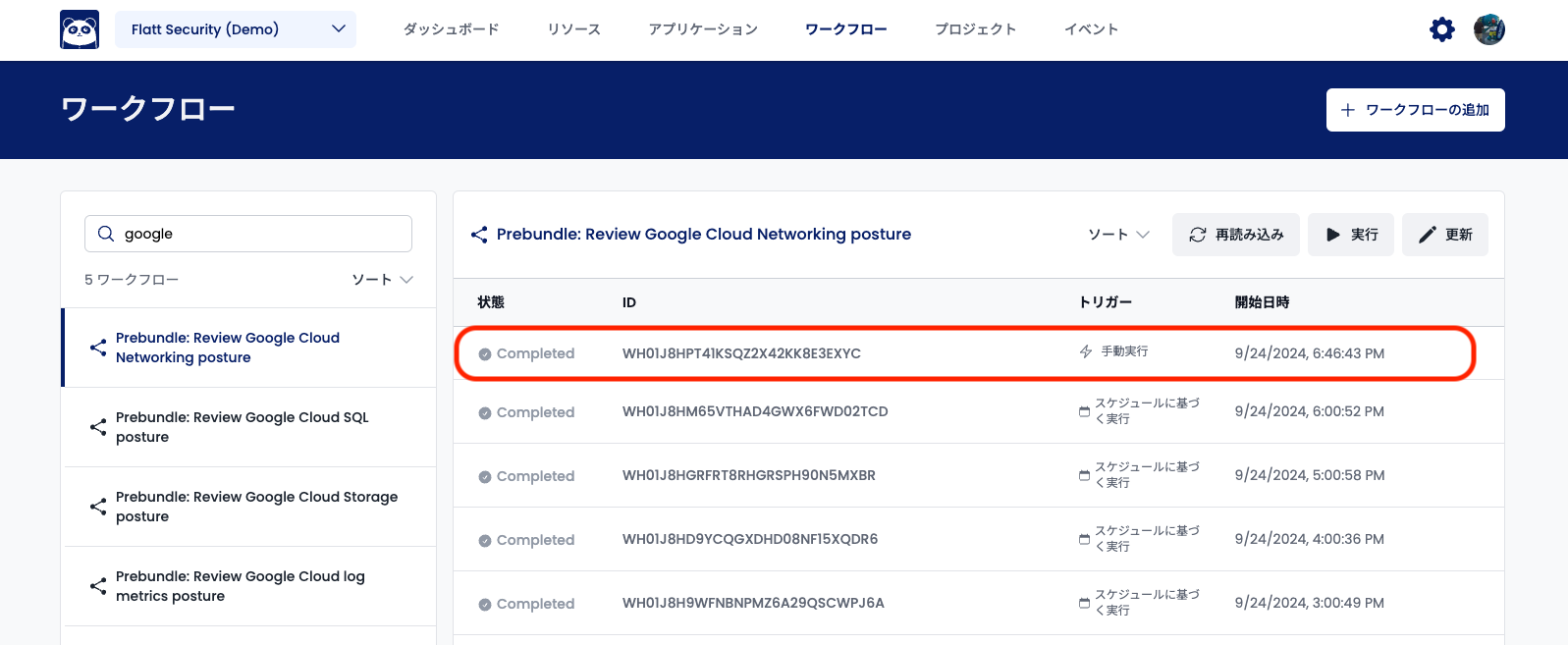Image resolution: width=1568 pixels, height=645 pixels.
Task: Click calendar icon in 3:00:49 PM row
Action: [x=1085, y=603]
